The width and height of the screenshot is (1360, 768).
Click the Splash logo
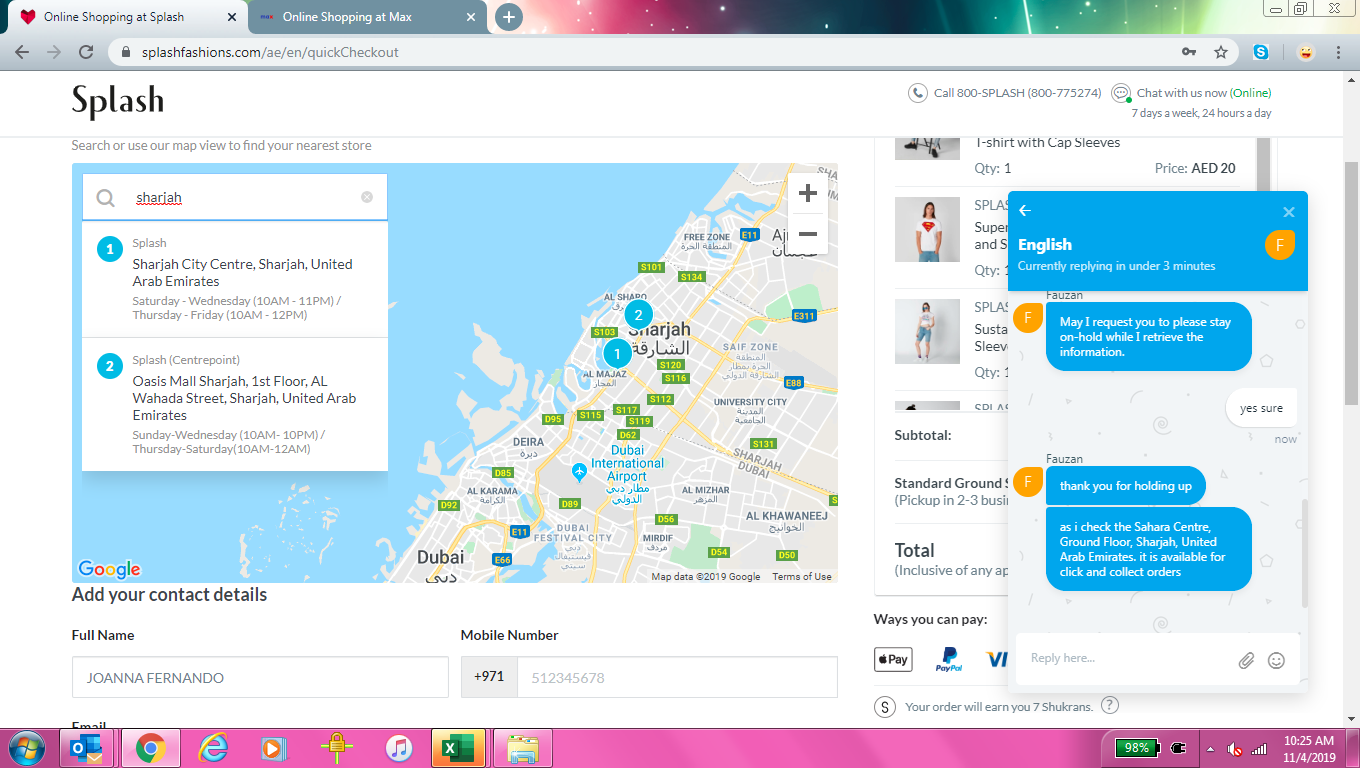click(118, 101)
